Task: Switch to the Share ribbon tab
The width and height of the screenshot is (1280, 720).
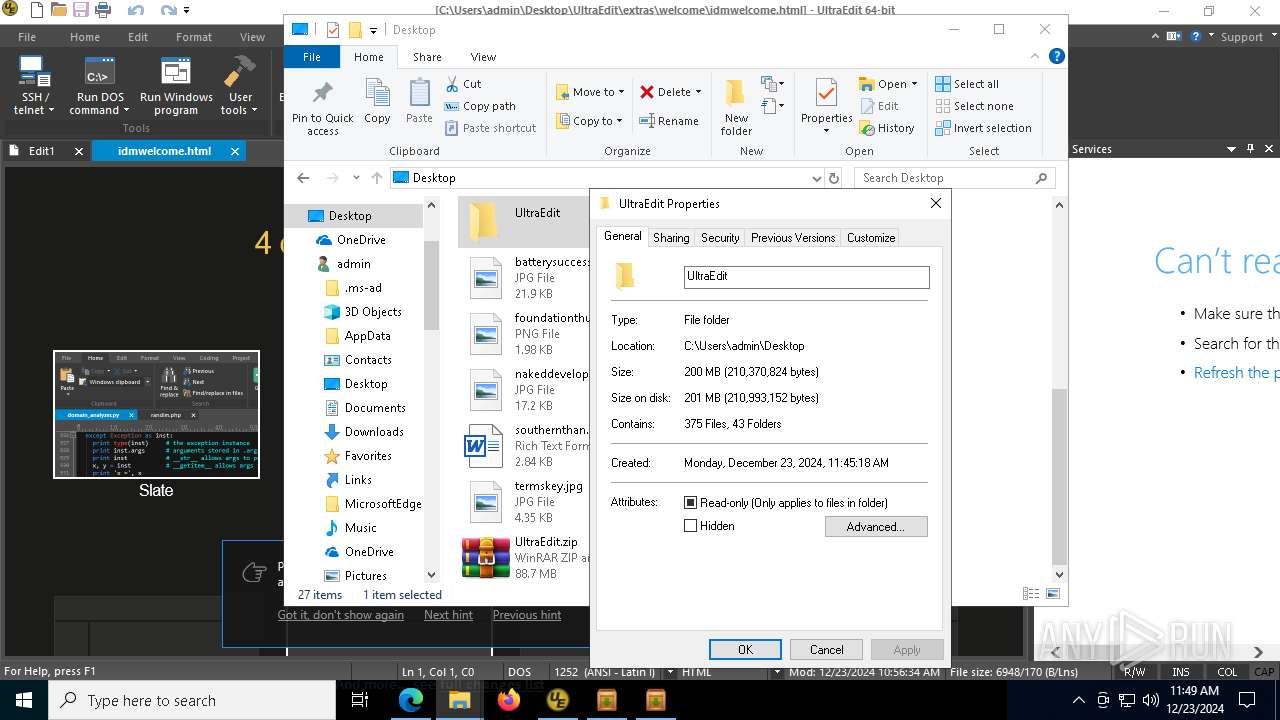Action: 427,57
